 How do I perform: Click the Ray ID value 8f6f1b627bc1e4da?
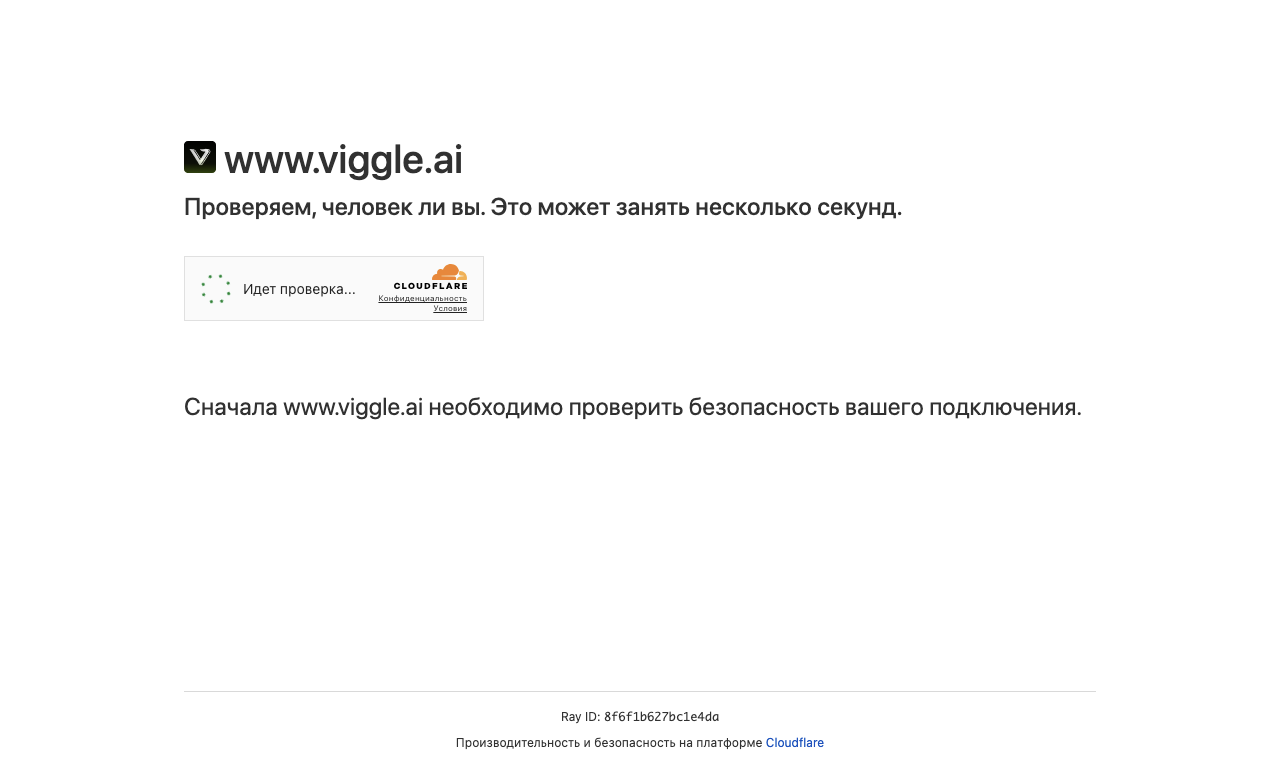click(x=661, y=717)
